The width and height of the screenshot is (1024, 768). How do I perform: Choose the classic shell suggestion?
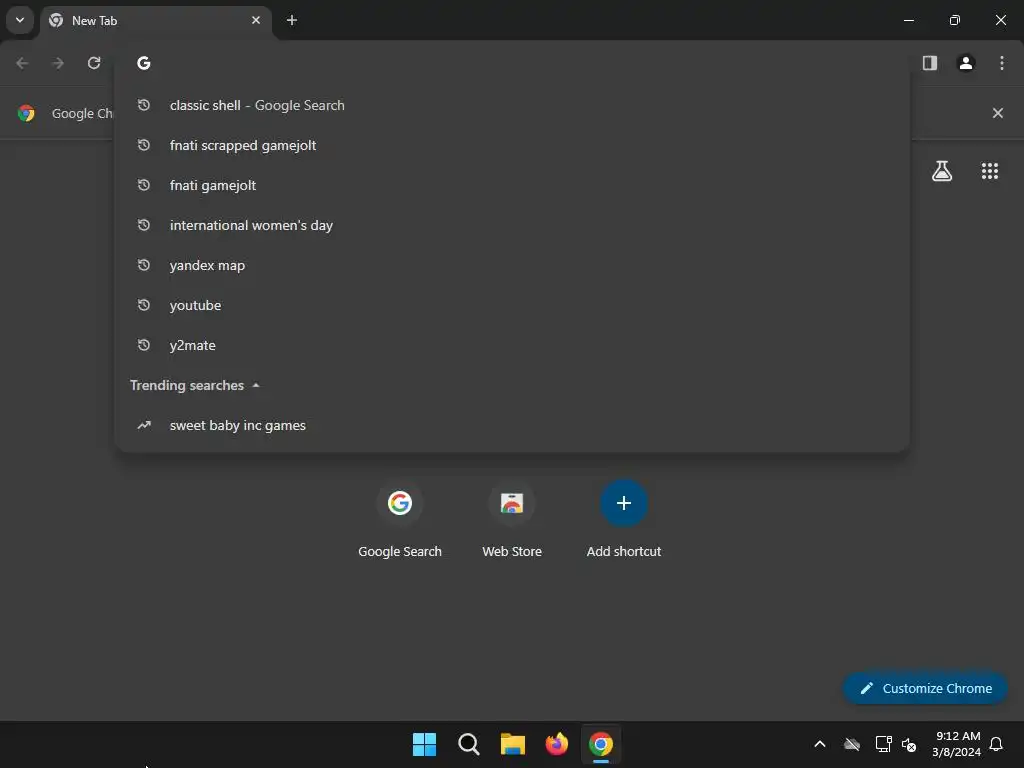point(512,105)
